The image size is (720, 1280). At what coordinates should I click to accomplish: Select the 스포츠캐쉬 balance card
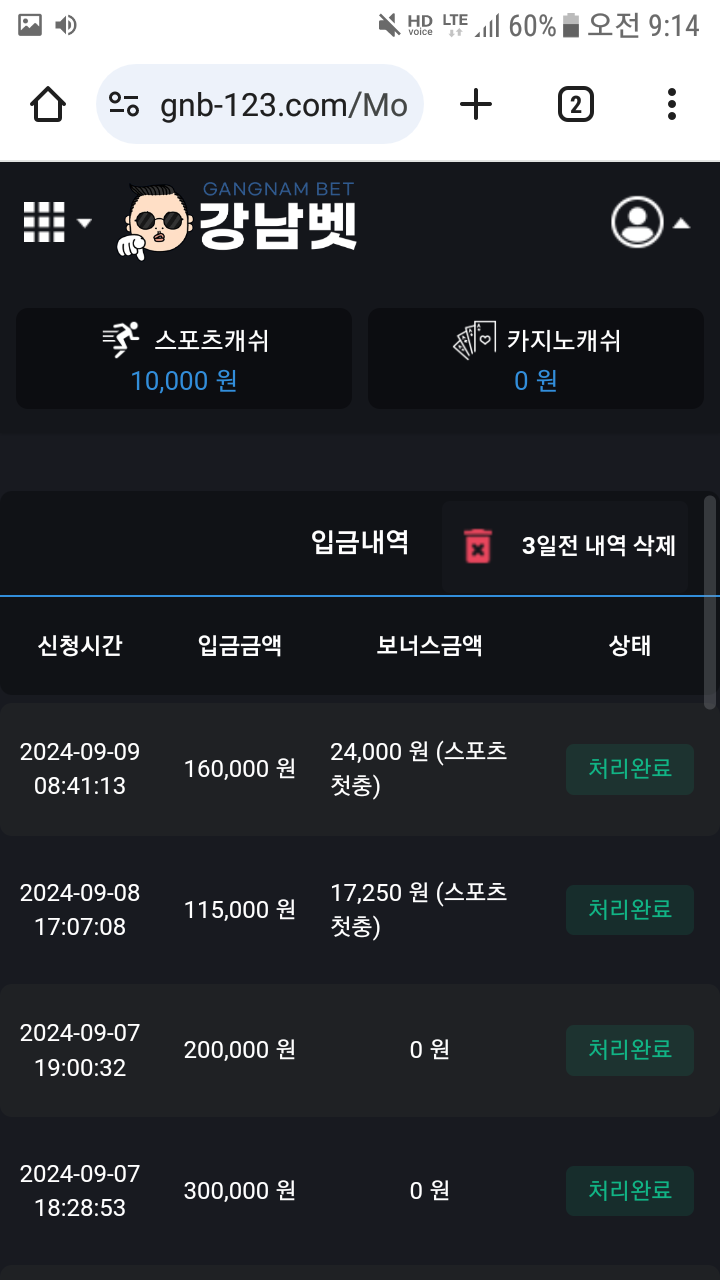(x=184, y=358)
